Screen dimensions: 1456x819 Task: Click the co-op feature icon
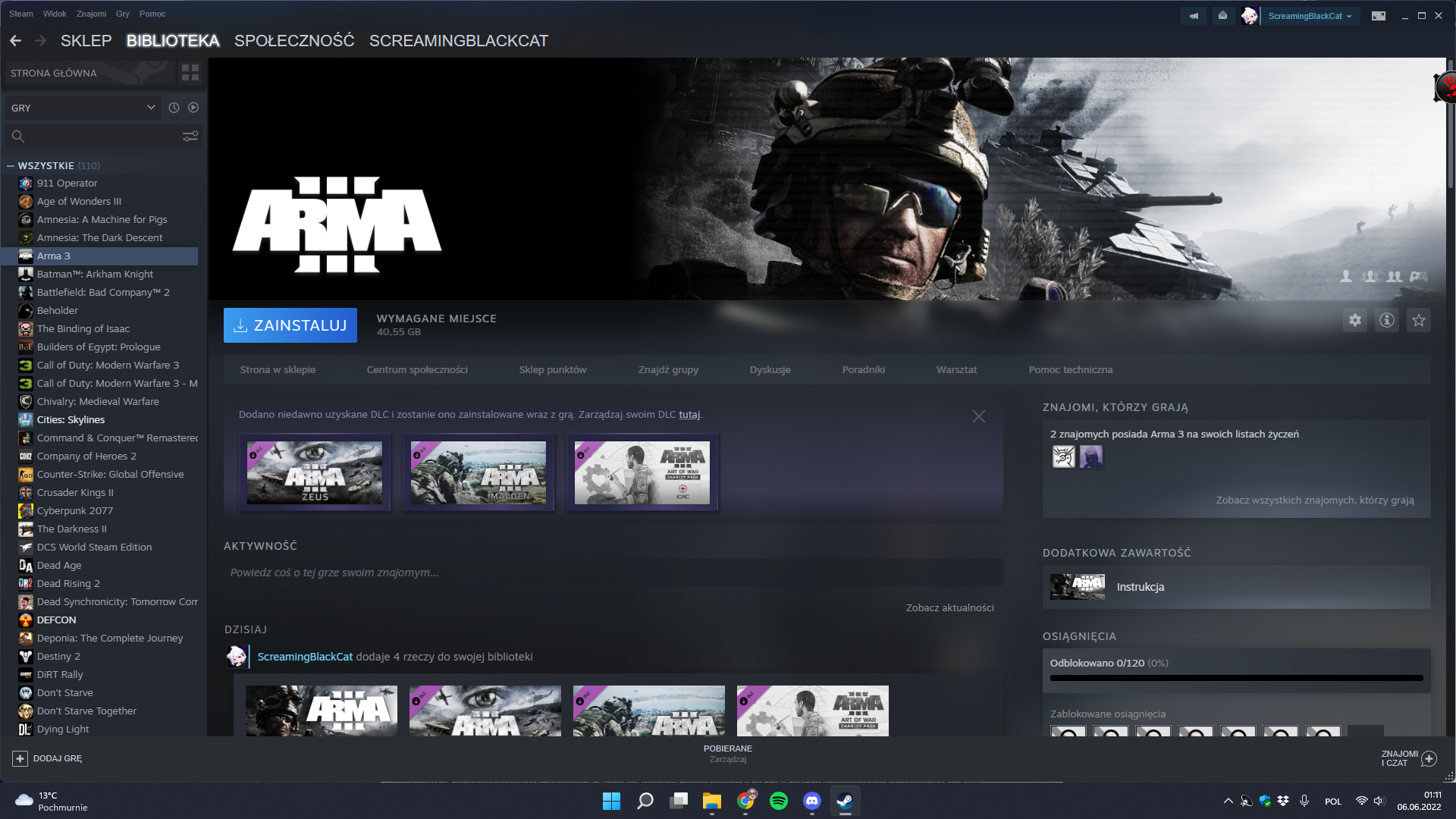coord(1395,277)
